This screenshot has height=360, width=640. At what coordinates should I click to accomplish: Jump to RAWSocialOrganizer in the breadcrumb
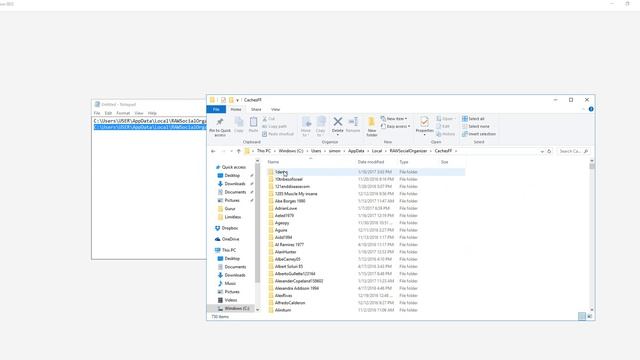point(408,151)
